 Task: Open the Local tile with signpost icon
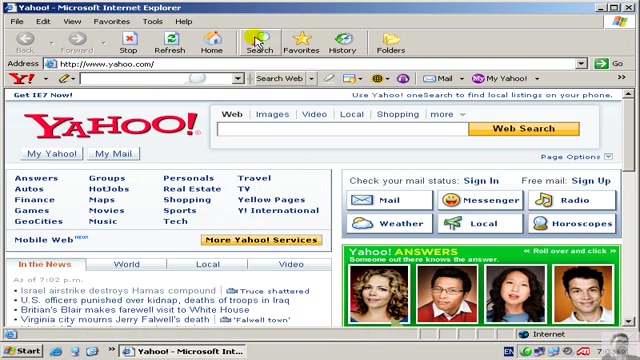click(480, 224)
